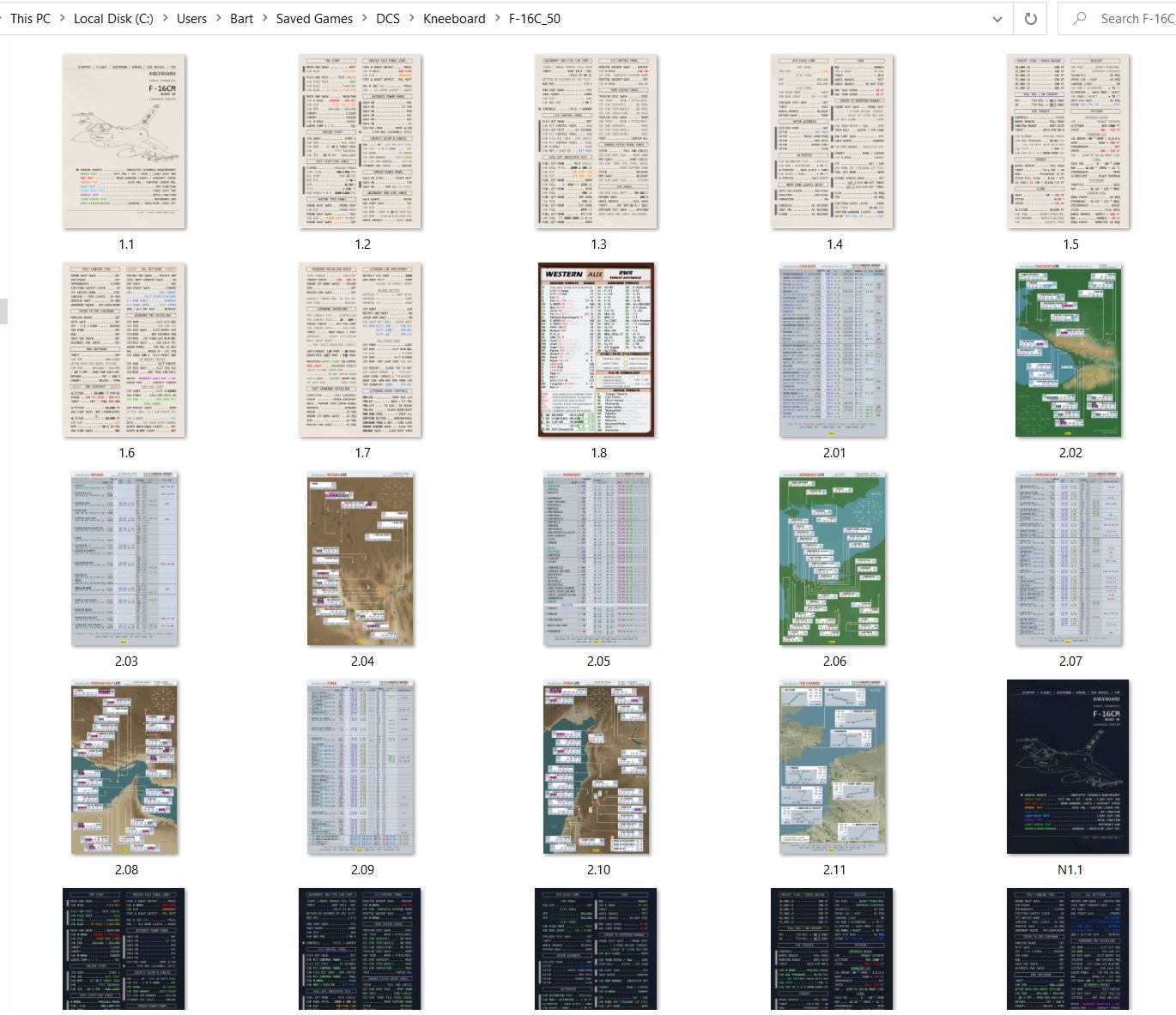Select thumbnail of file 2.01

[833, 350]
